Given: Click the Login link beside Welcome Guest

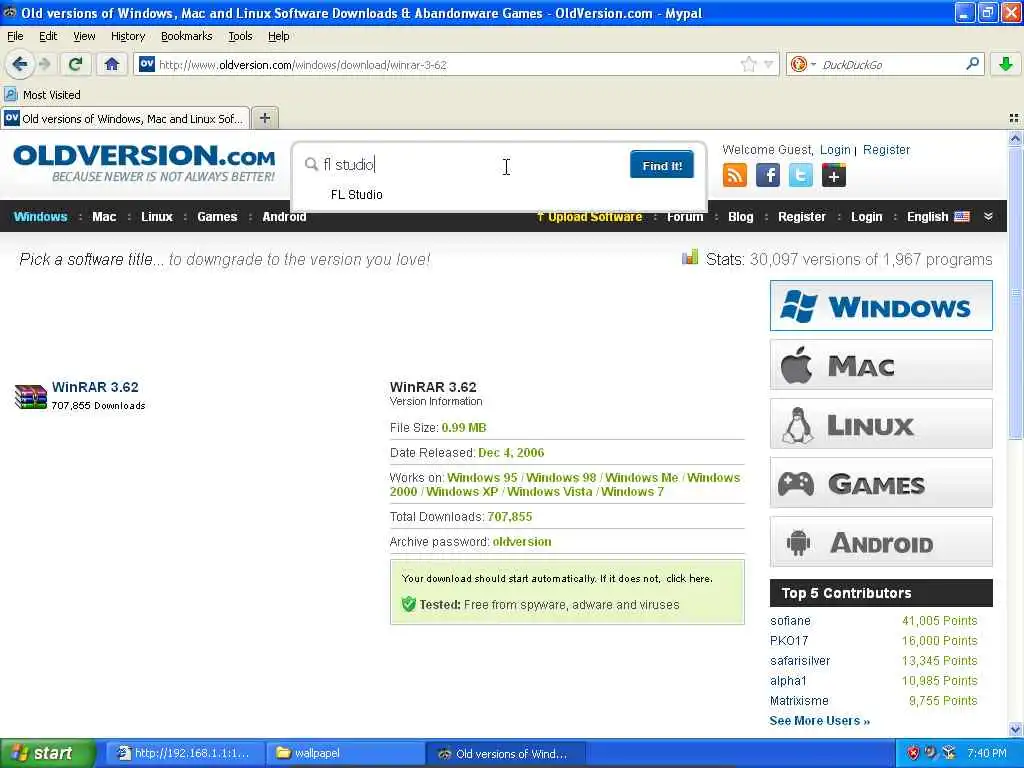Looking at the screenshot, I should [835, 150].
